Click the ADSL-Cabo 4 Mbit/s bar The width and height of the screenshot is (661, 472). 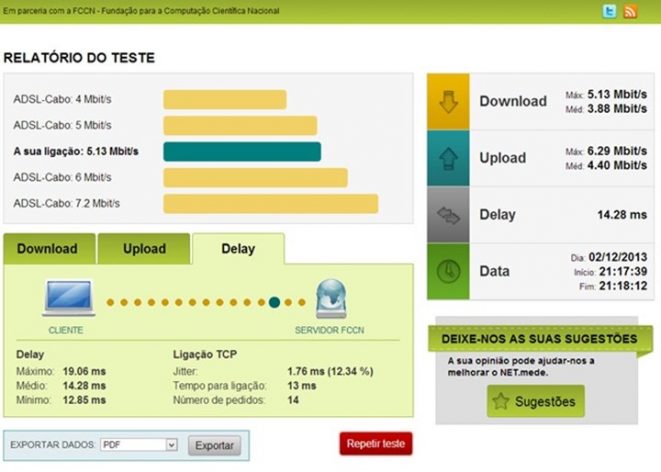click(225, 100)
